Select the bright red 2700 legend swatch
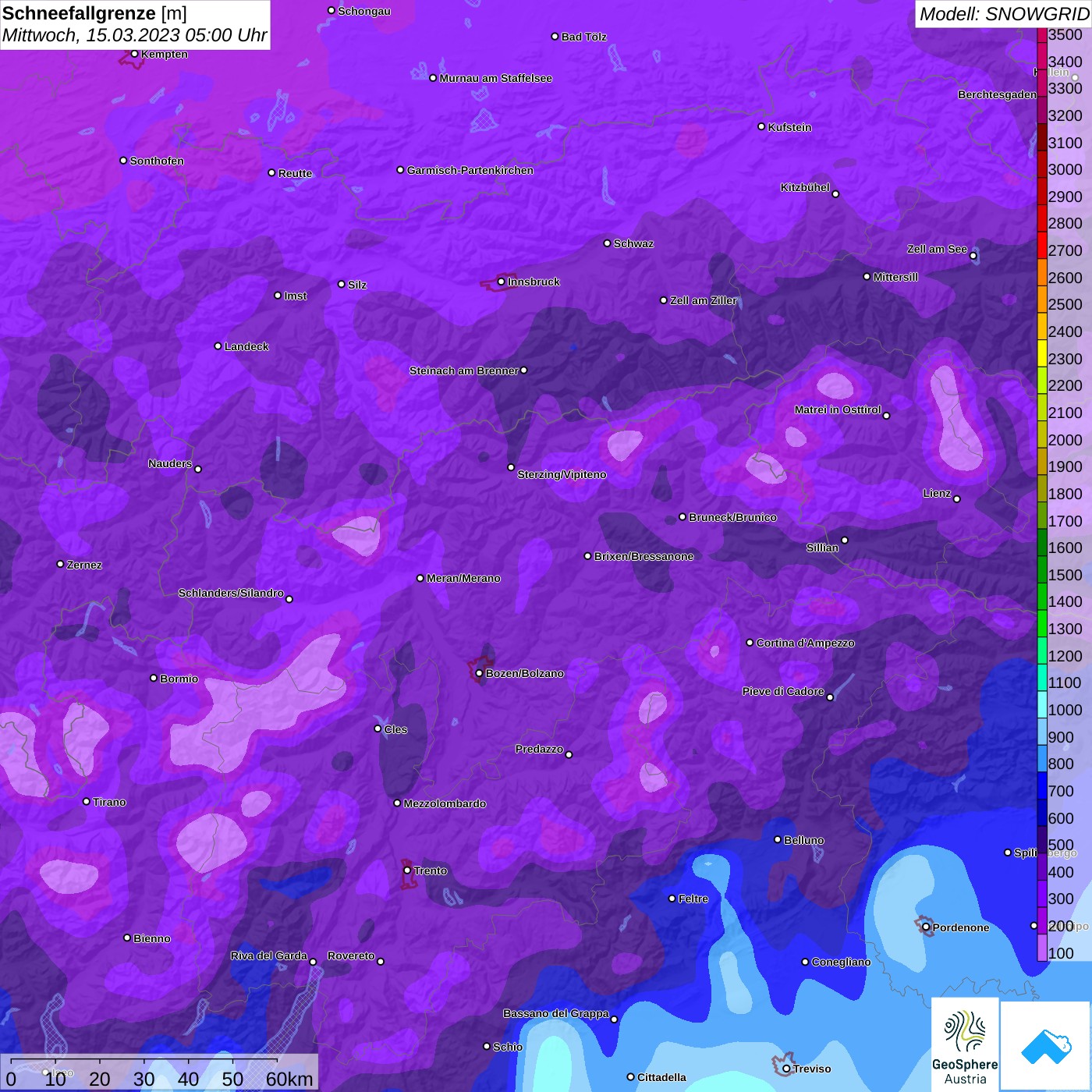 pos(1042,246)
